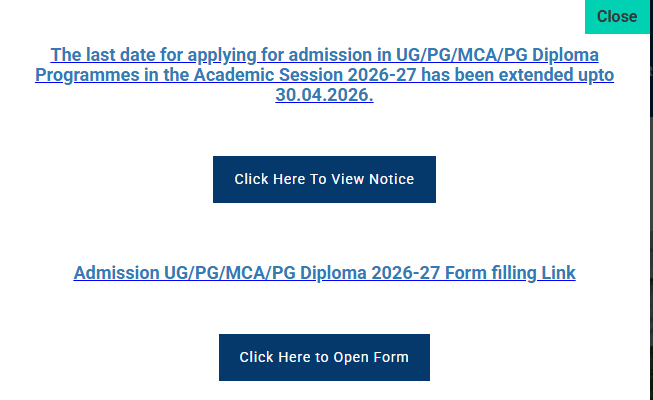This screenshot has height=400, width=653.
Task: Click the 'Click Here To View Notice' button
Action: (324, 179)
